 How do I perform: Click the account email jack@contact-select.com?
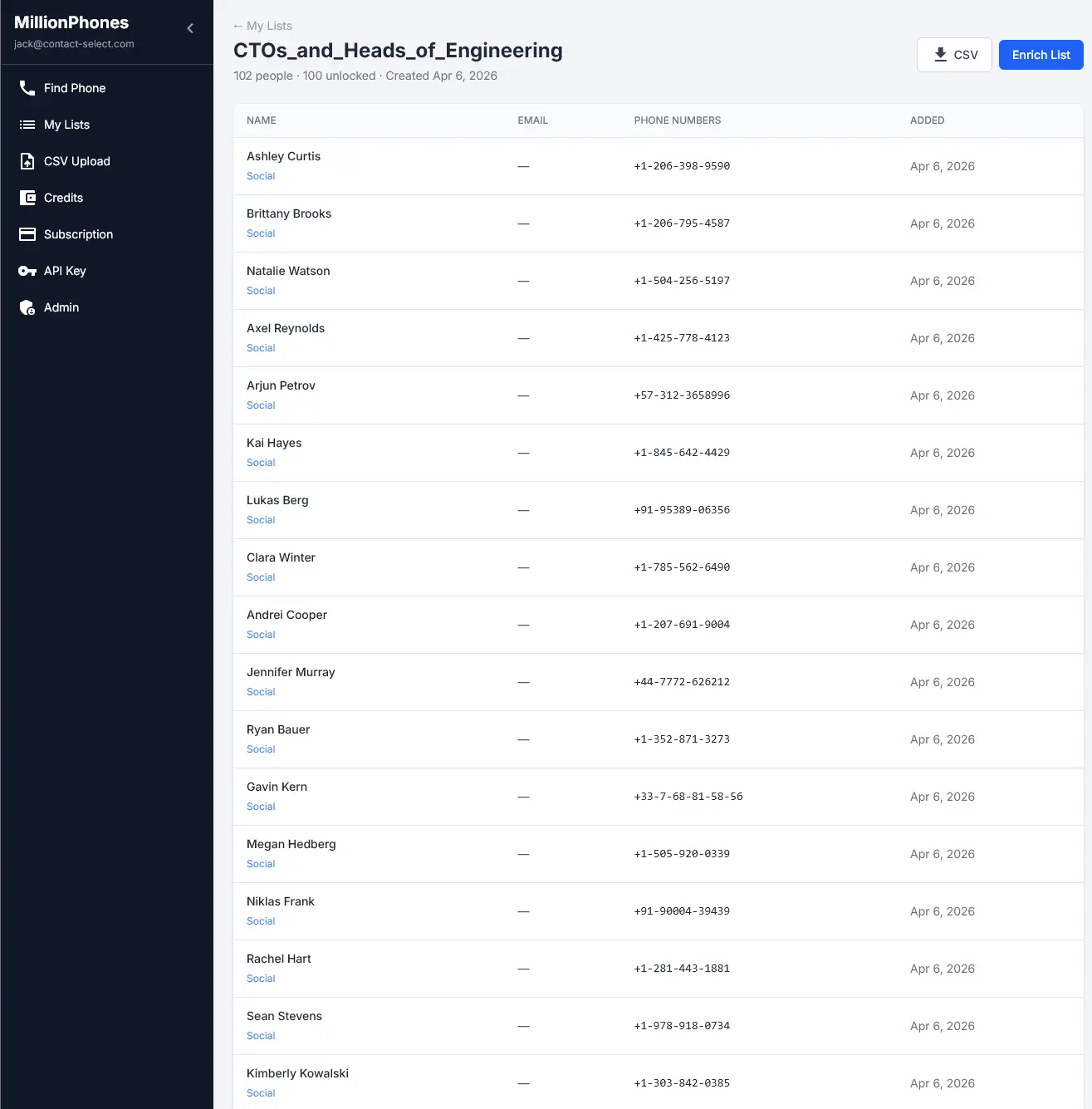[74, 44]
